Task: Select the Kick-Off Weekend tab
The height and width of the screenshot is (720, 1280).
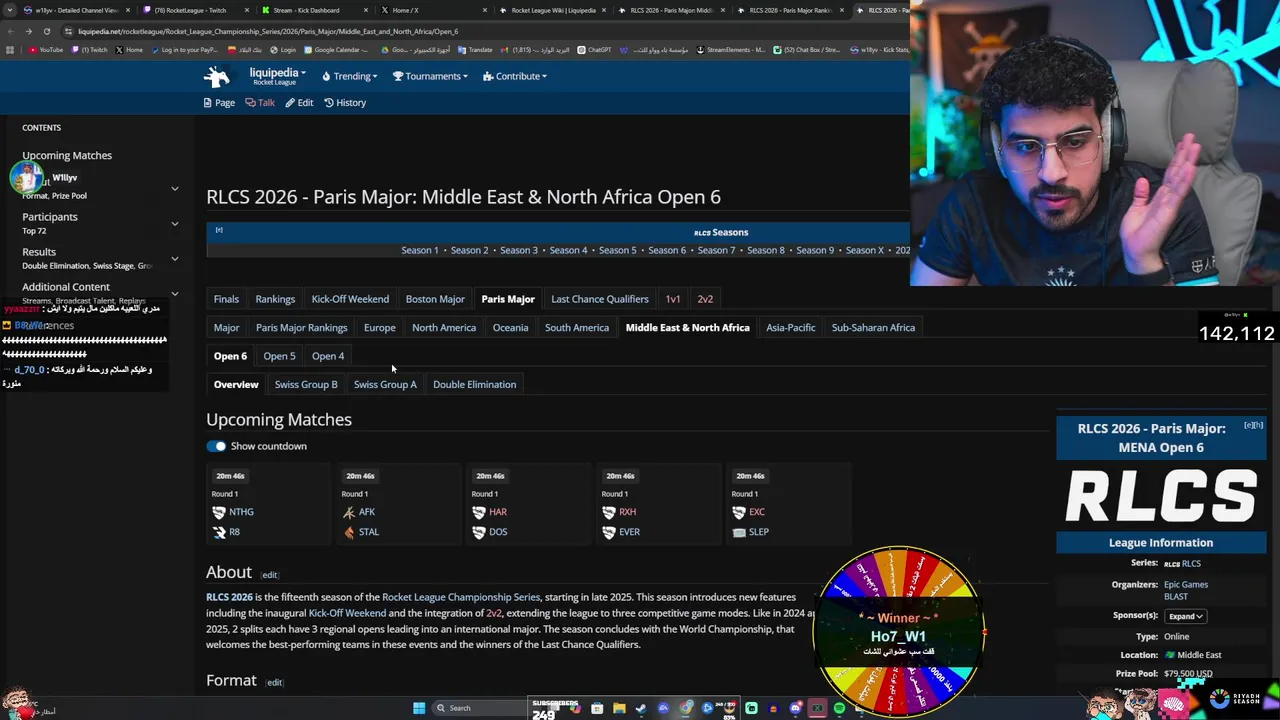Action: pos(350,299)
